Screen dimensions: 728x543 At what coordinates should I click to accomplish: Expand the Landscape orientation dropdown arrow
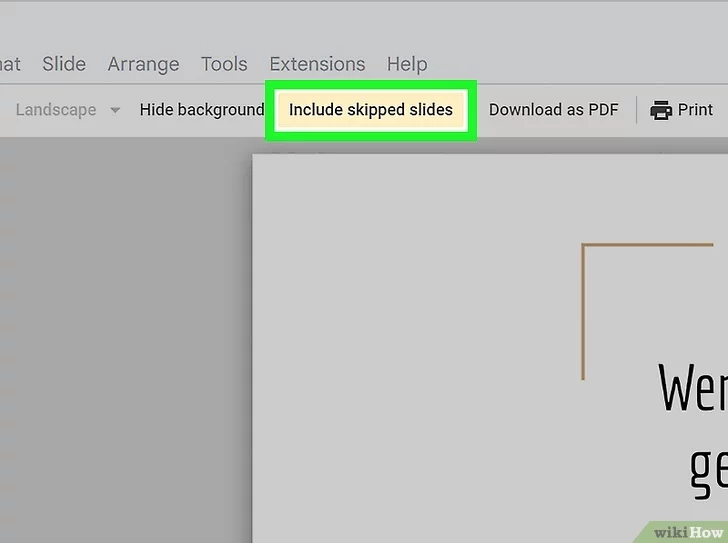[115, 110]
